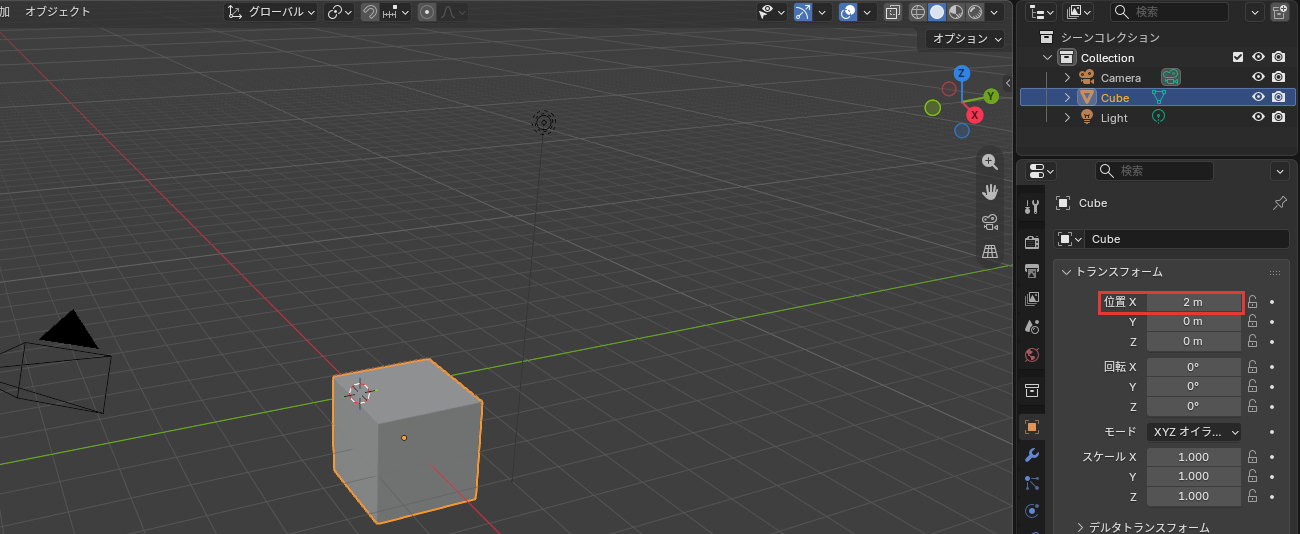Click the Light data icon in outliner

(x=1159, y=117)
